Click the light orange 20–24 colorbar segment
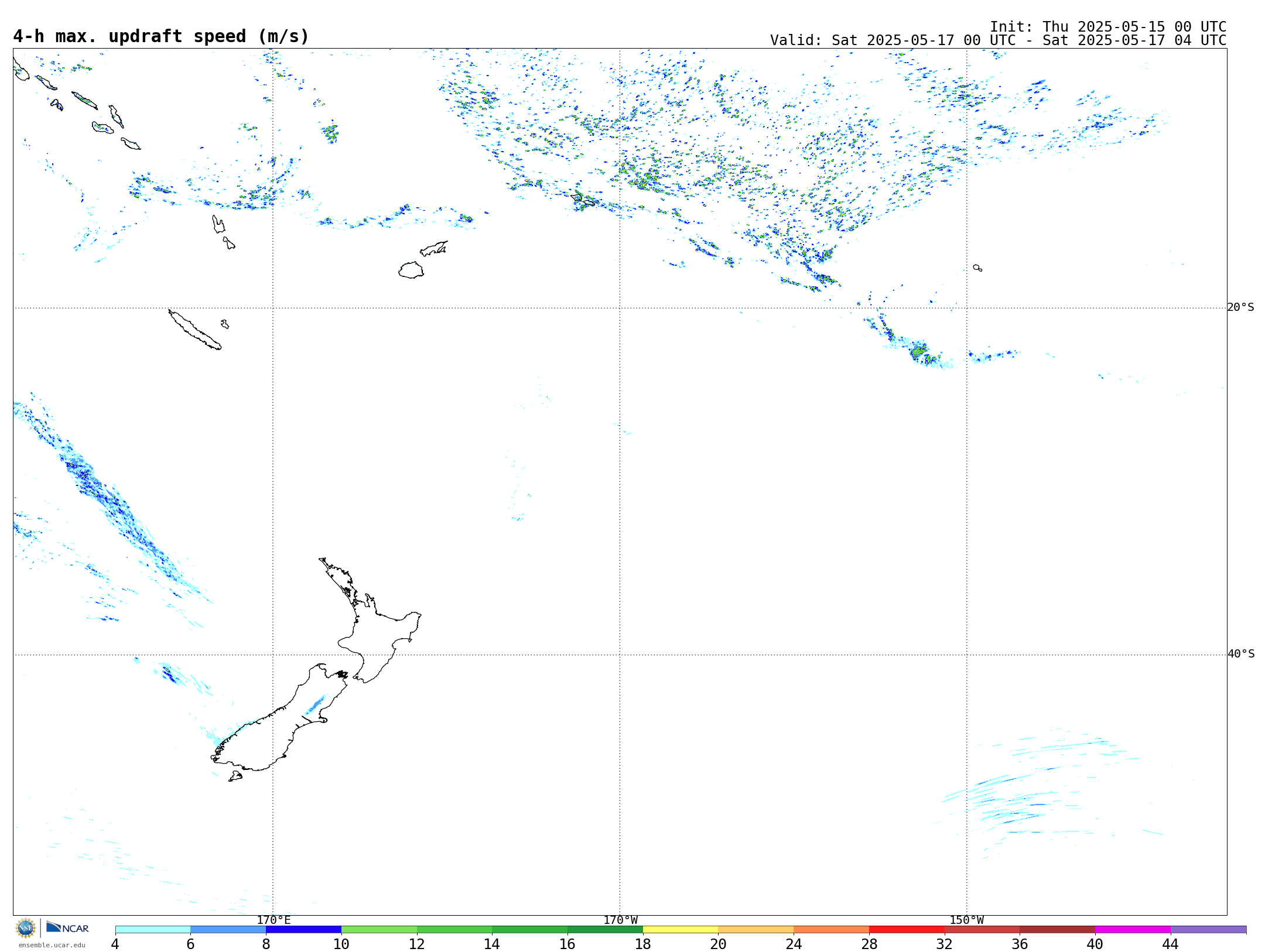The width and height of the screenshot is (1265, 952). pyautogui.click(x=756, y=930)
